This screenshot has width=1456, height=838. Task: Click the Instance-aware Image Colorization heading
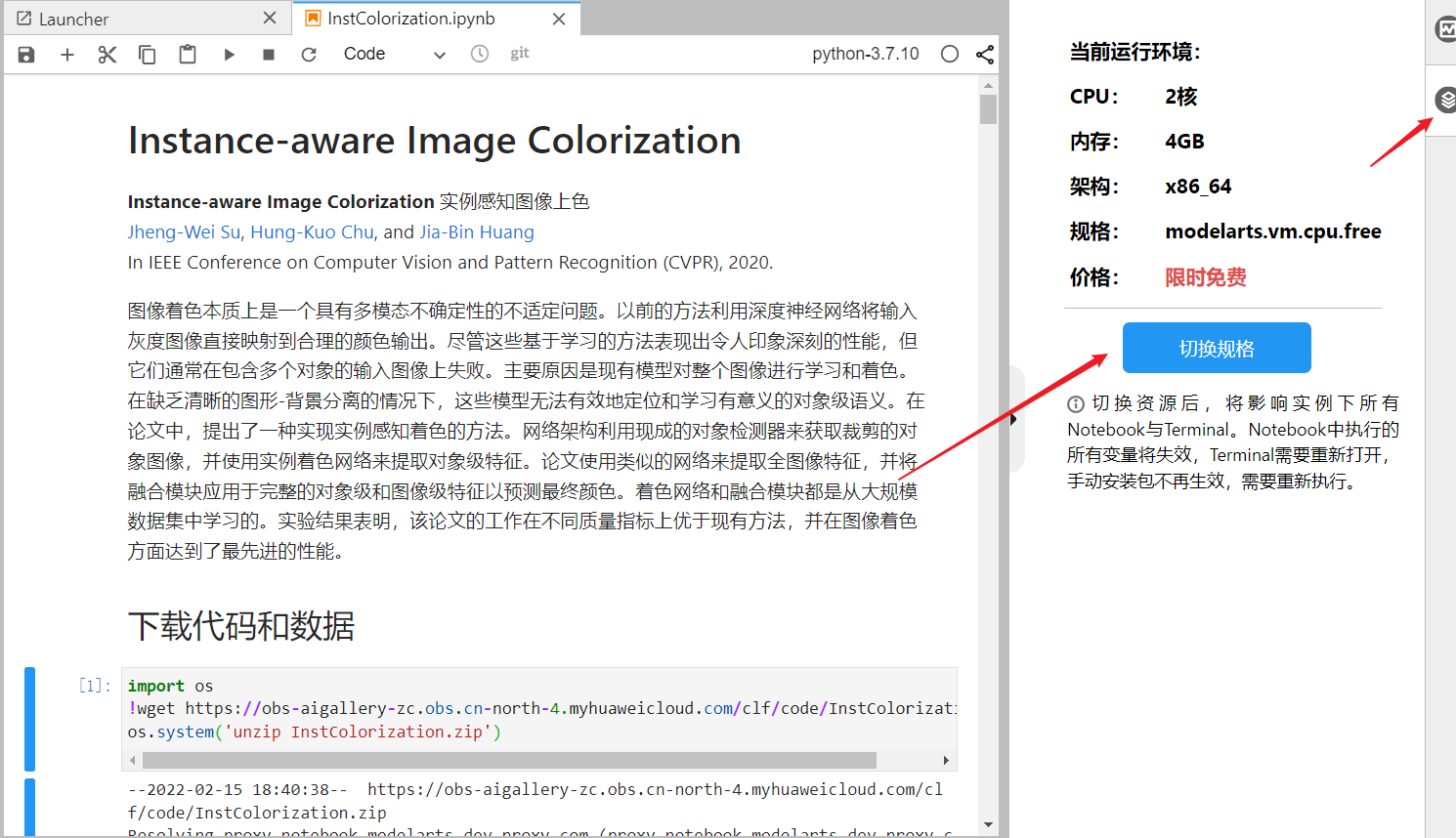coord(434,141)
